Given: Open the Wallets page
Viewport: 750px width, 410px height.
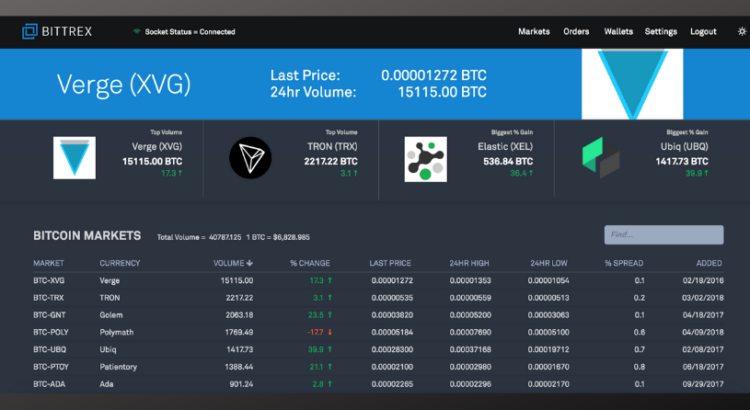Looking at the screenshot, I should [x=618, y=32].
